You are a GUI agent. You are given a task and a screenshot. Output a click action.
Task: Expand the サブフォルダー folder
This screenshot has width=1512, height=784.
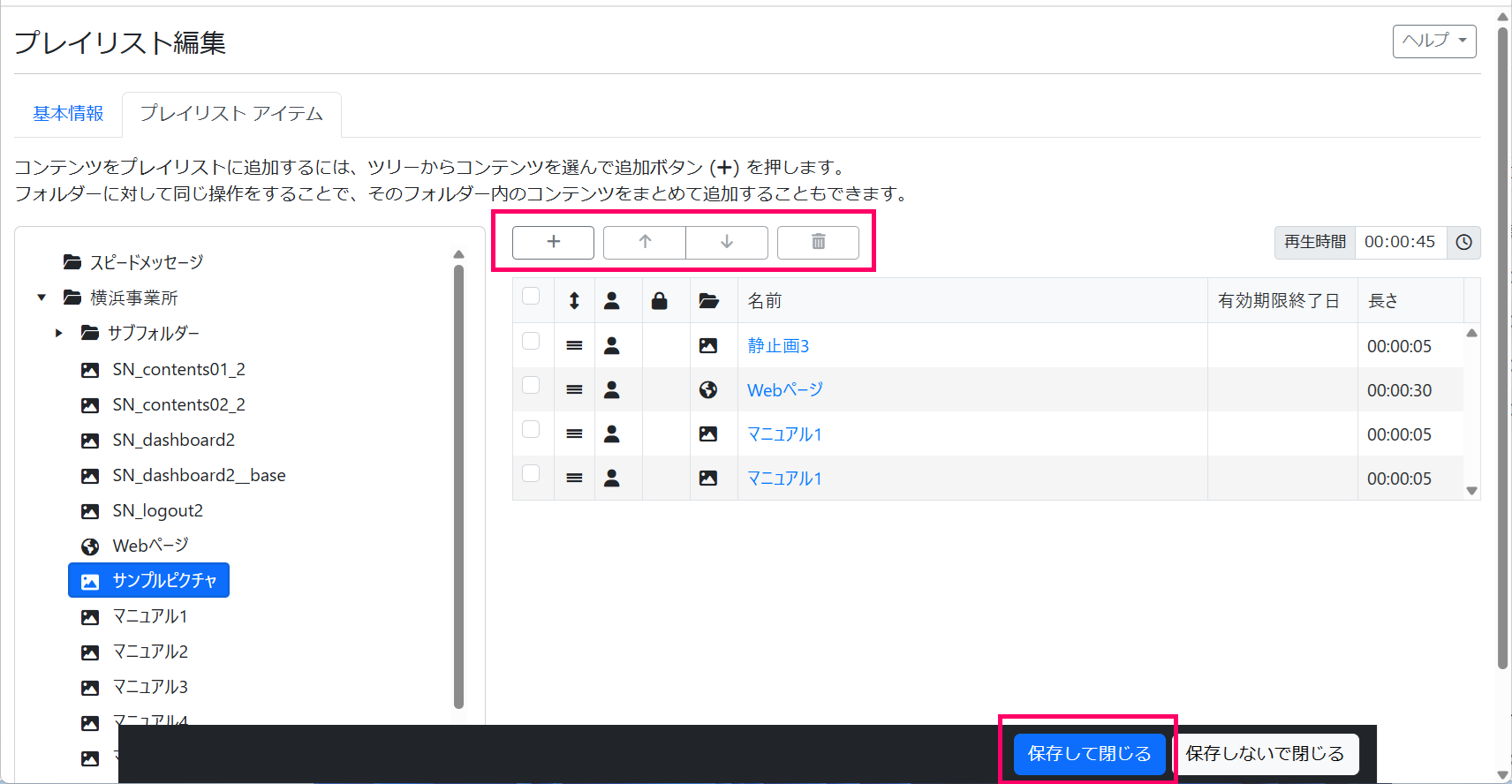[x=59, y=333]
